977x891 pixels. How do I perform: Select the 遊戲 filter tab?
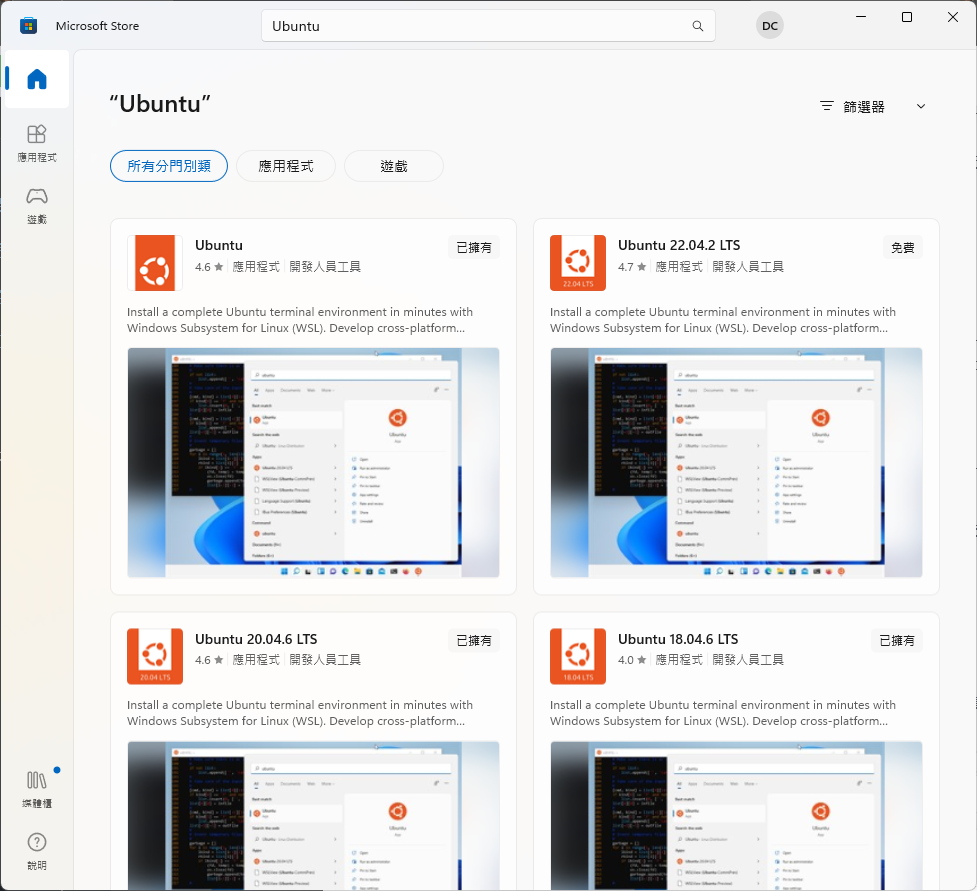[394, 166]
